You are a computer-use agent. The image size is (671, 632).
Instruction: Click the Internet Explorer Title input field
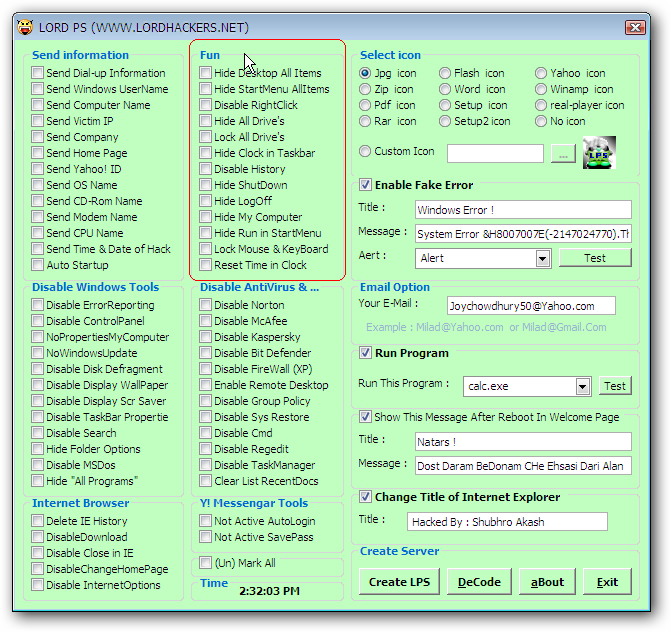pos(507,521)
